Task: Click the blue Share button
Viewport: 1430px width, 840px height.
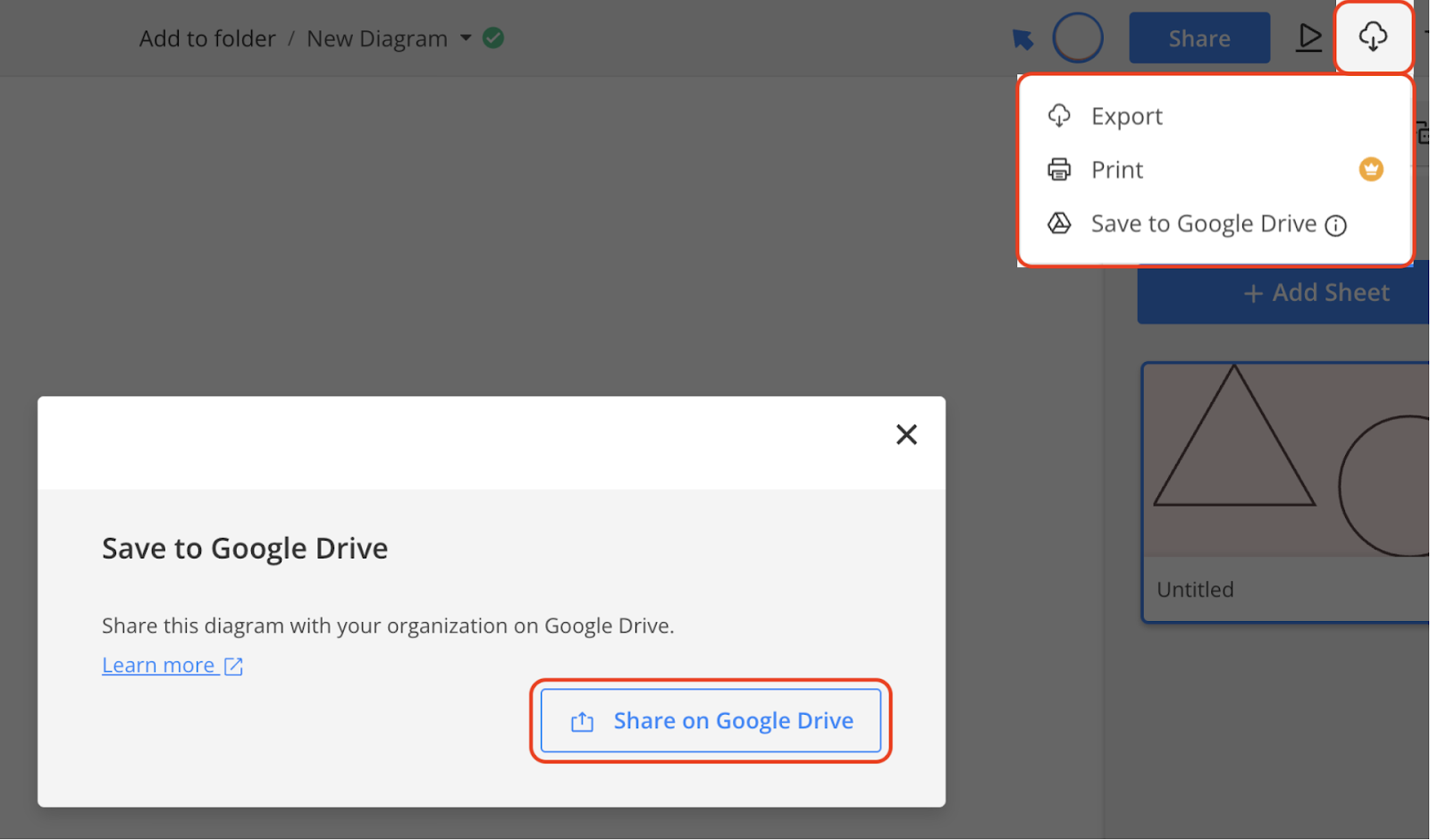Action: click(x=1199, y=38)
